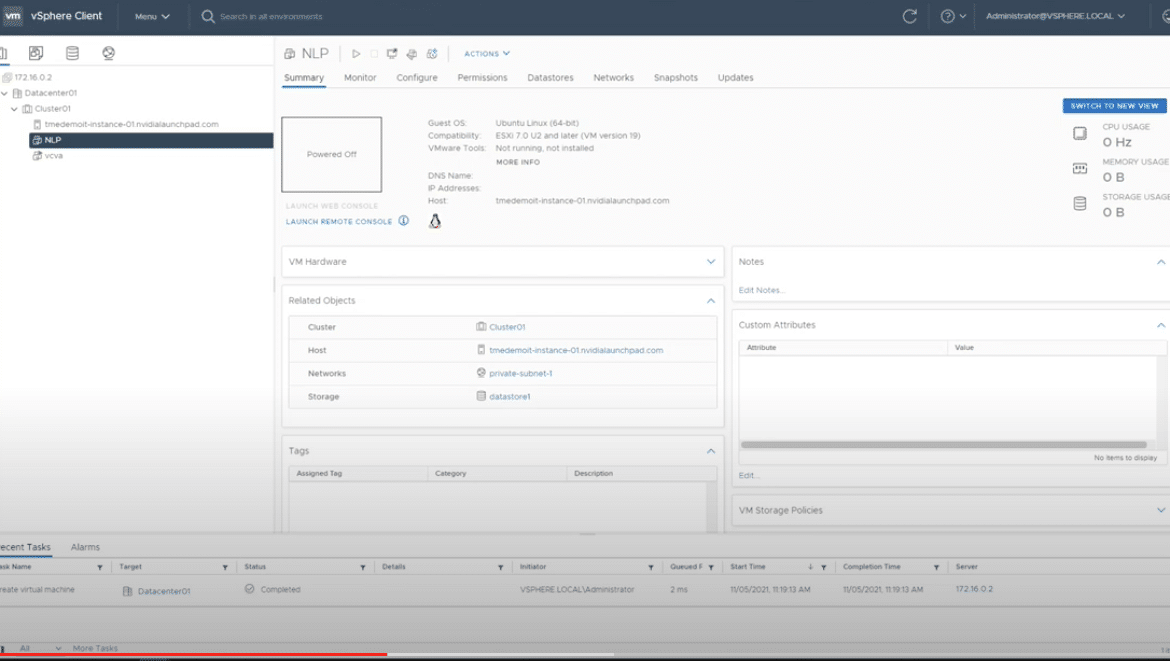Open the Administrator@VSPHERE.LOCAL user dropdown

[x=1055, y=16]
